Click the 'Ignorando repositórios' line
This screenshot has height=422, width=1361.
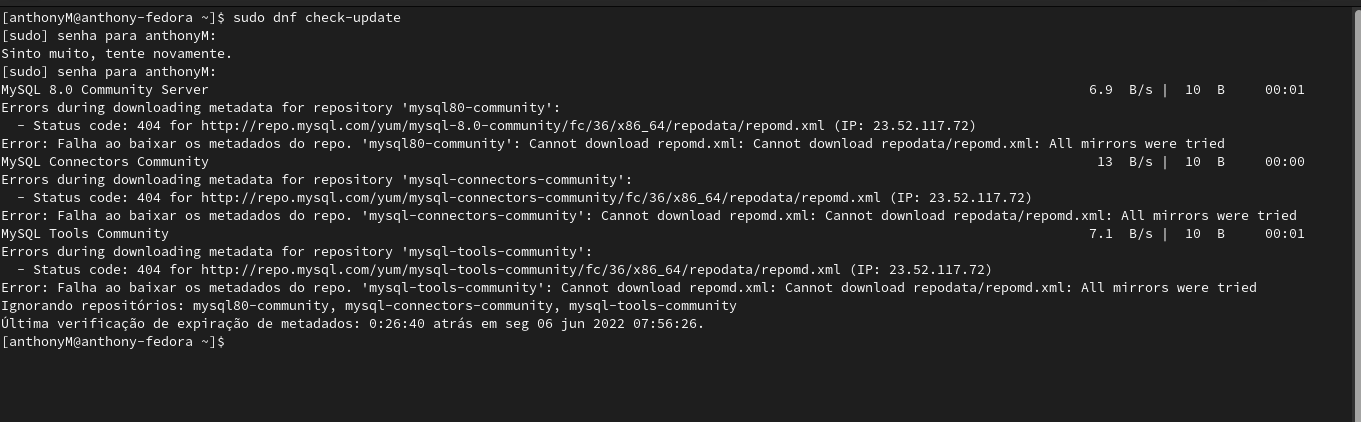(x=369, y=306)
